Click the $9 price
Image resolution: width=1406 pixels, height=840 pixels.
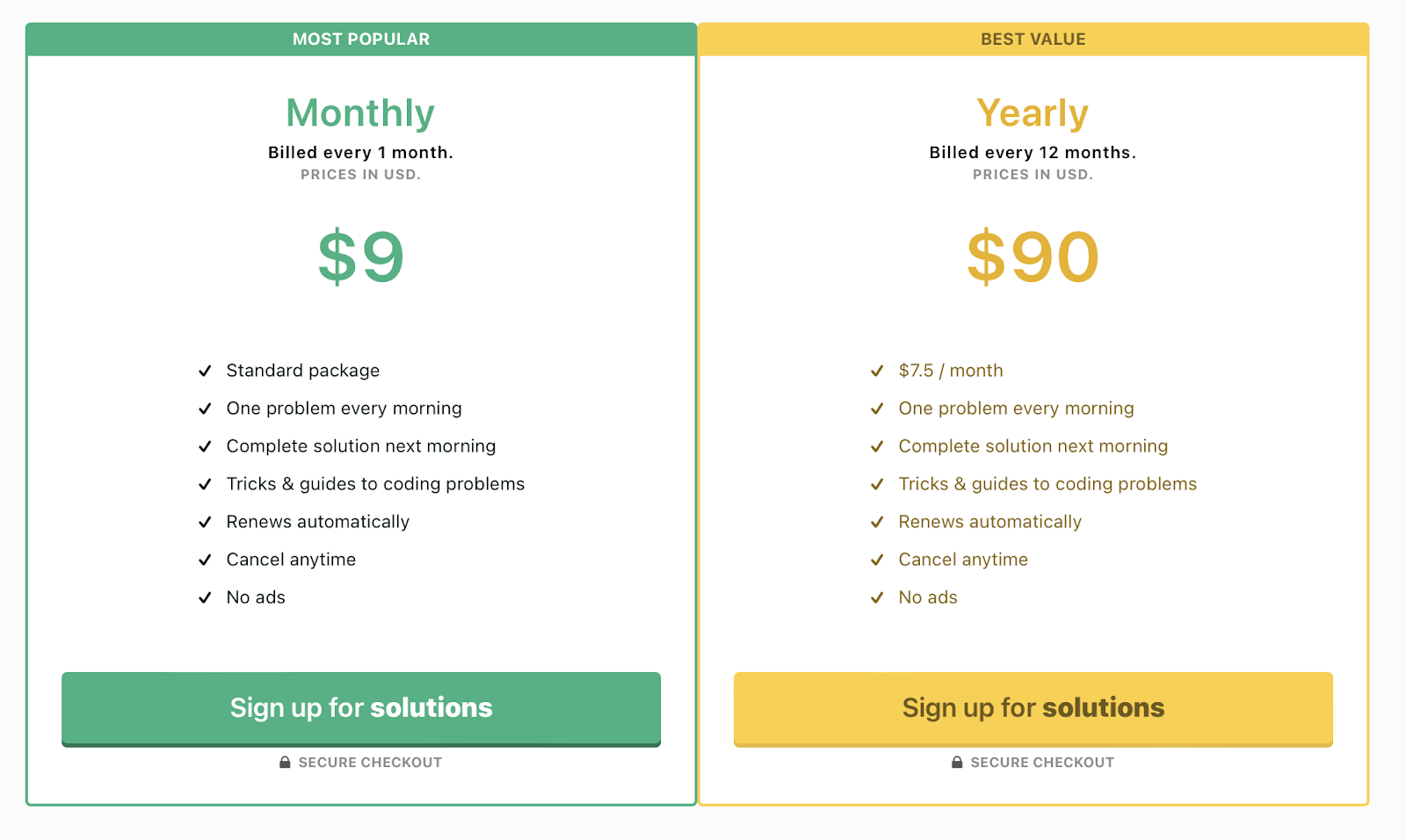[x=361, y=257]
